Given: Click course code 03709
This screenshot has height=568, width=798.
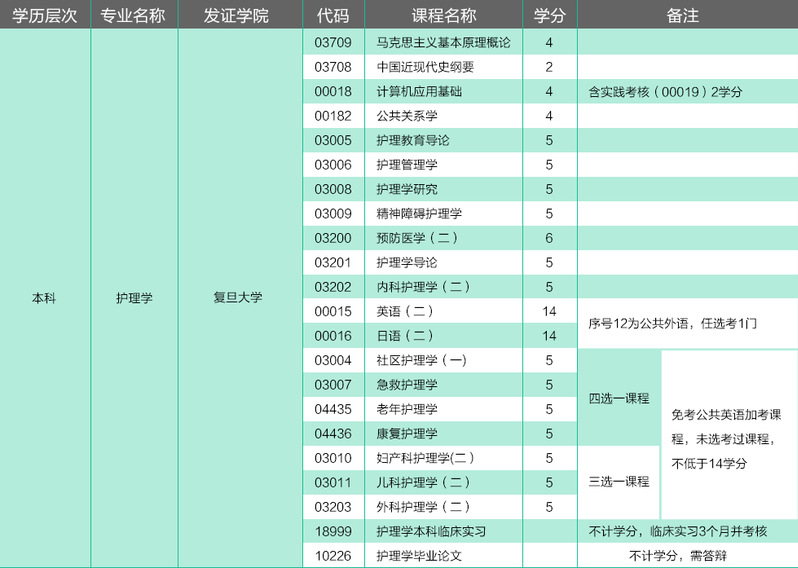Looking at the screenshot, I should (x=333, y=42).
